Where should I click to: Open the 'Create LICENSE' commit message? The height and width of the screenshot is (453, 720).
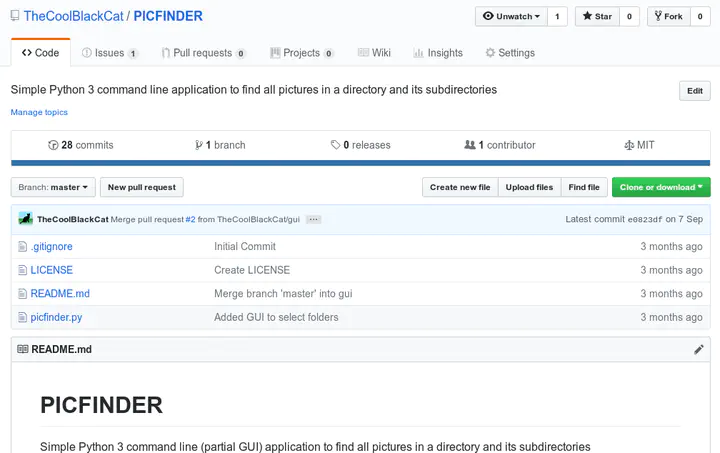click(252, 270)
